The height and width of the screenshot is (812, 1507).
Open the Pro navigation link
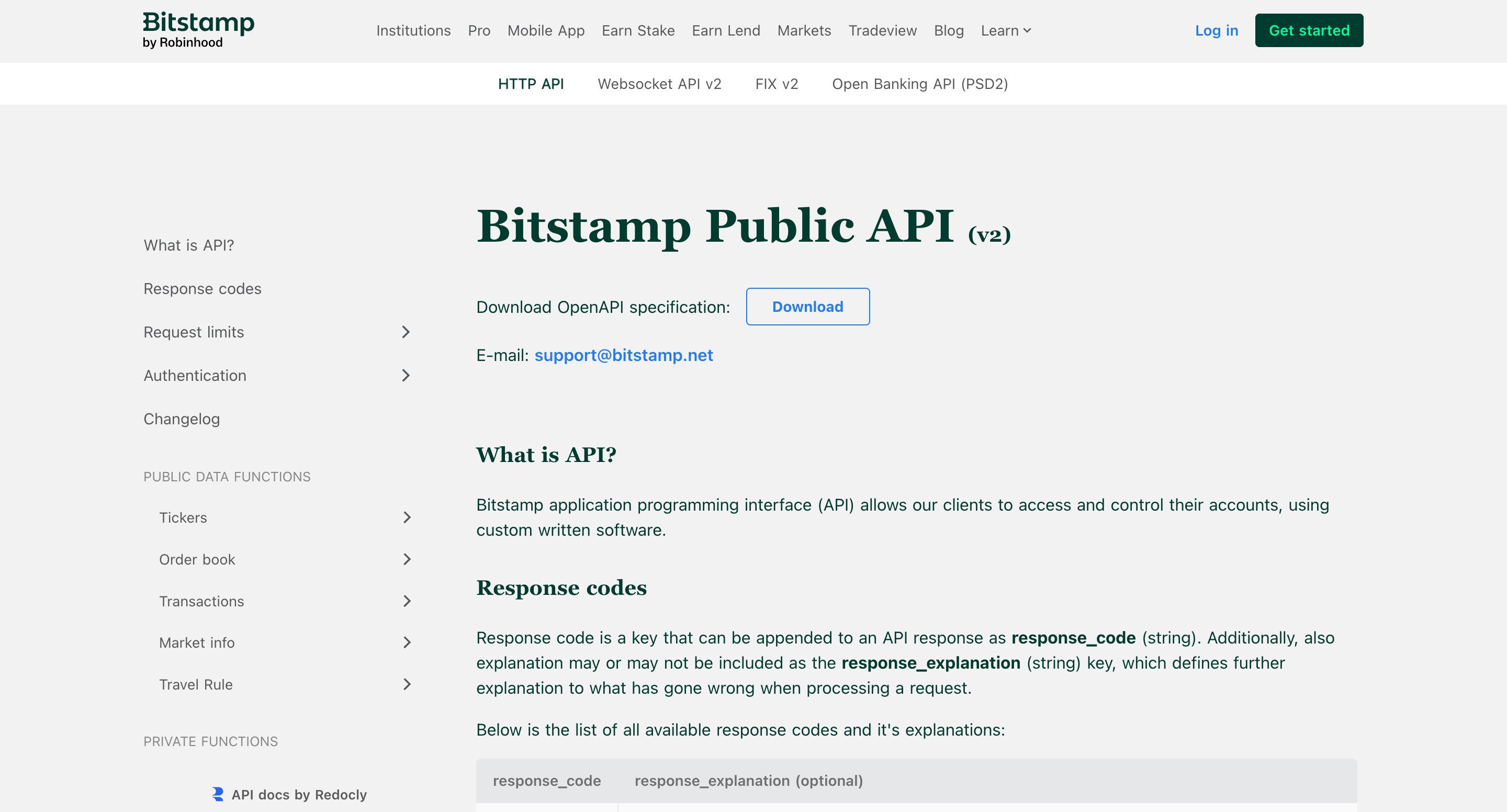click(479, 30)
